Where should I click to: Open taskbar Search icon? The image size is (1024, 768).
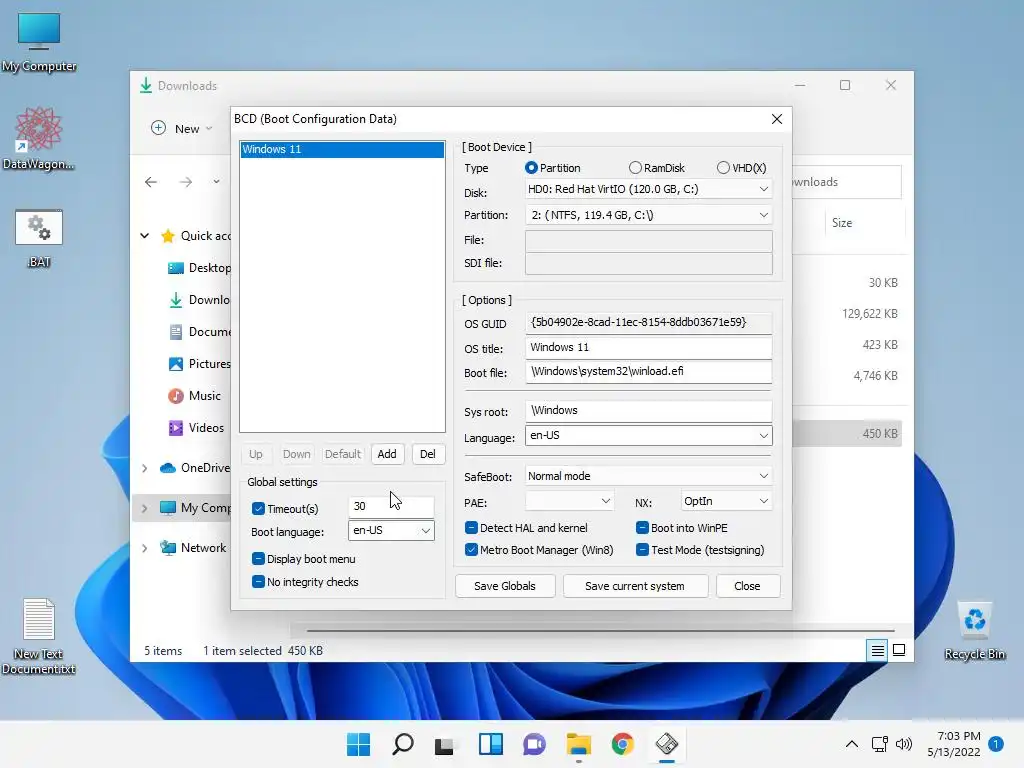coord(402,744)
